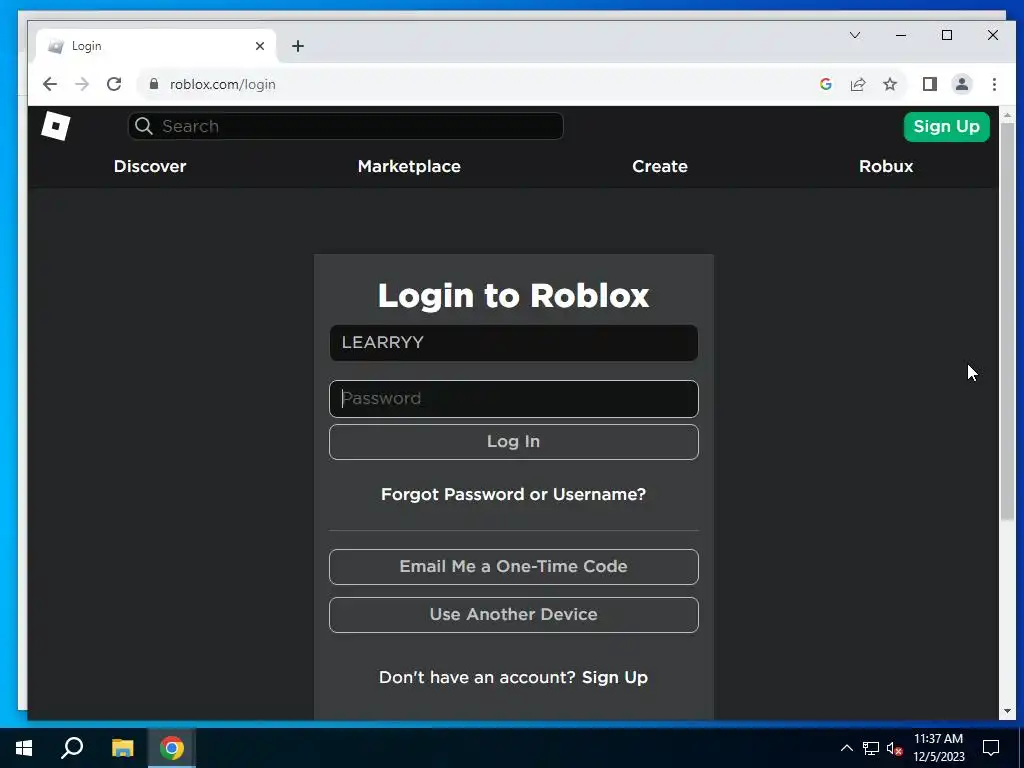
Task: Click the green Sign Up button
Action: coord(946,127)
